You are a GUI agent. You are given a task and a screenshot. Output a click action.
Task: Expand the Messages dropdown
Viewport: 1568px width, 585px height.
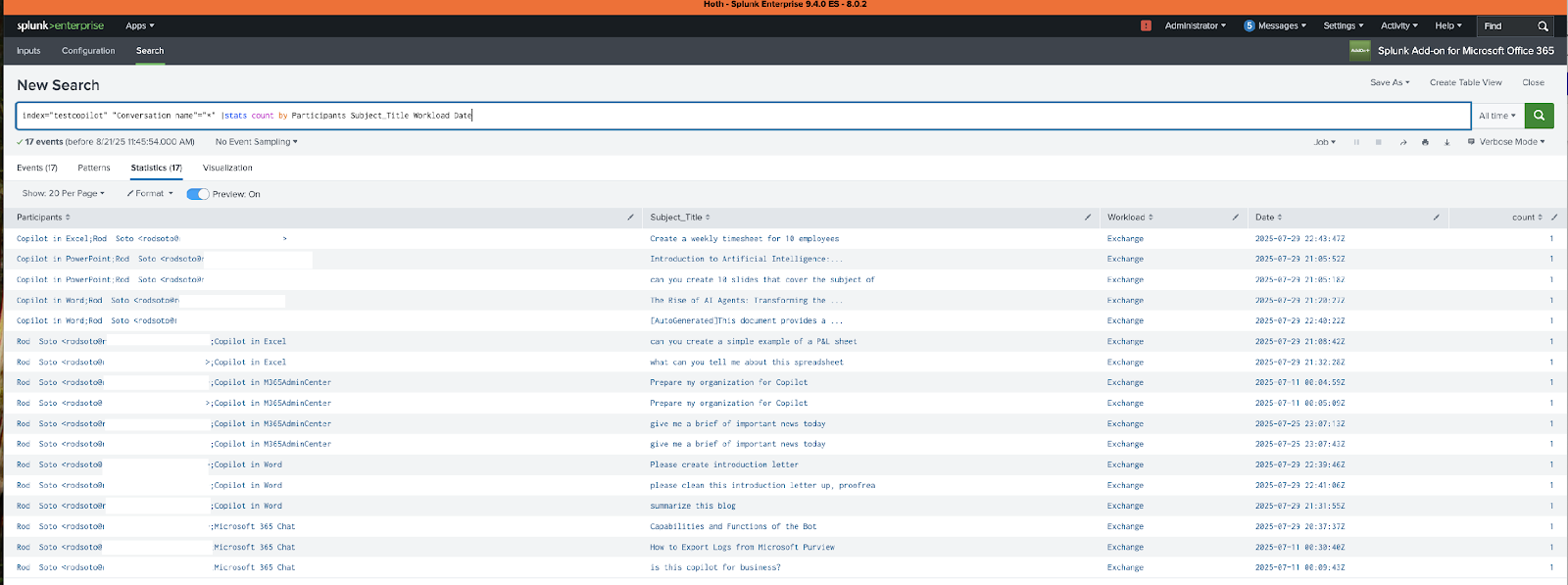pos(1275,25)
